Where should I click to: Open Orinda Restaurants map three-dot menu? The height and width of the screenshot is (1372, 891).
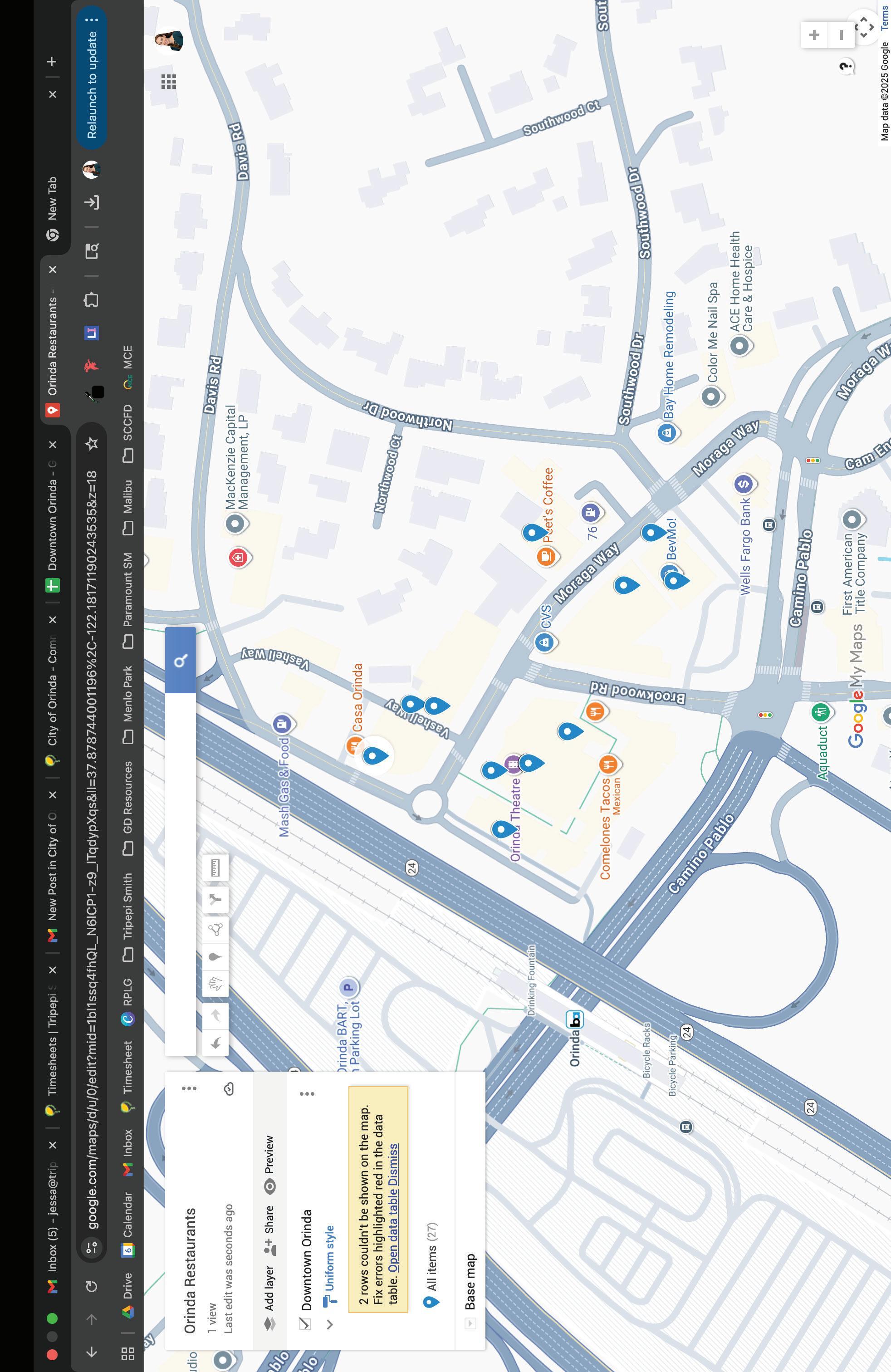point(189,1088)
